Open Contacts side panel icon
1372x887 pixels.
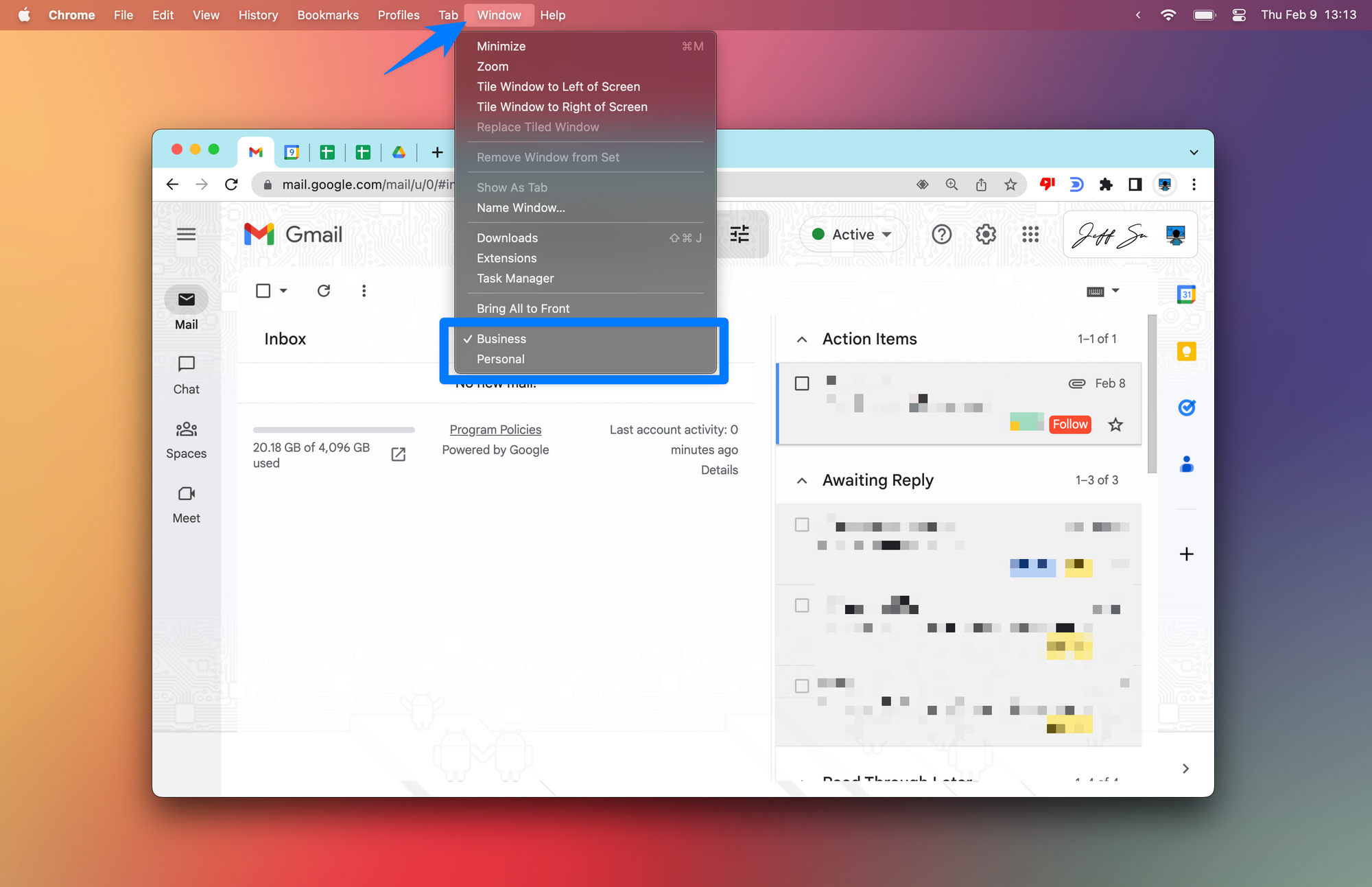[1186, 464]
